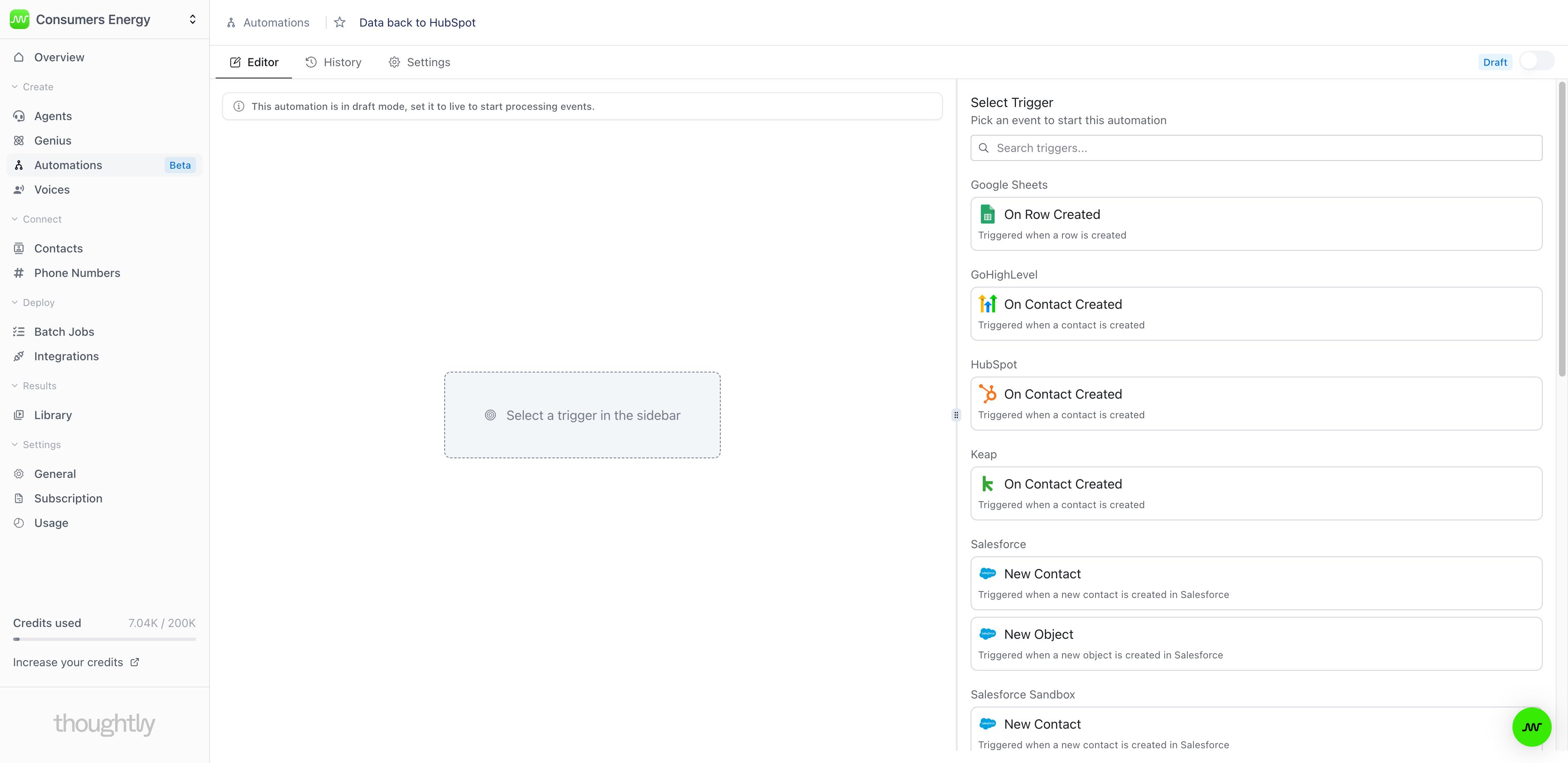Screen dimensions: 1568x763
Task: Click the Keap logo icon
Action: [x=987, y=484]
